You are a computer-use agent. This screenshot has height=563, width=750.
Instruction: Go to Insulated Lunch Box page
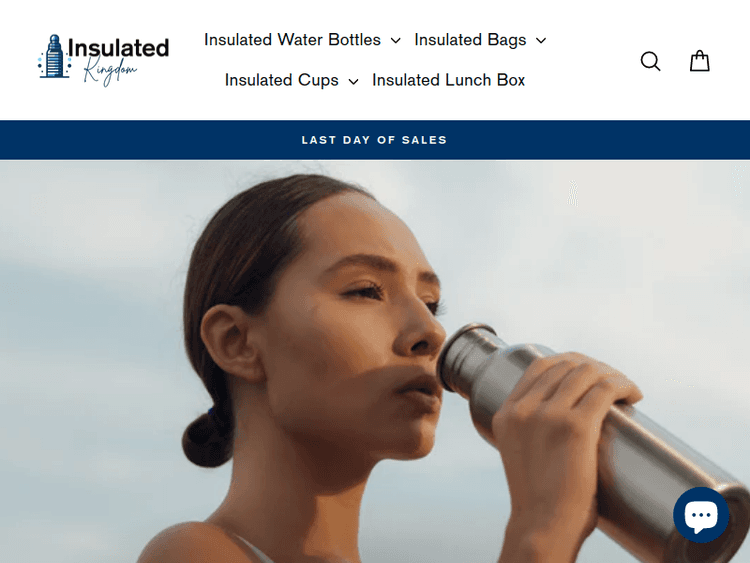449,80
